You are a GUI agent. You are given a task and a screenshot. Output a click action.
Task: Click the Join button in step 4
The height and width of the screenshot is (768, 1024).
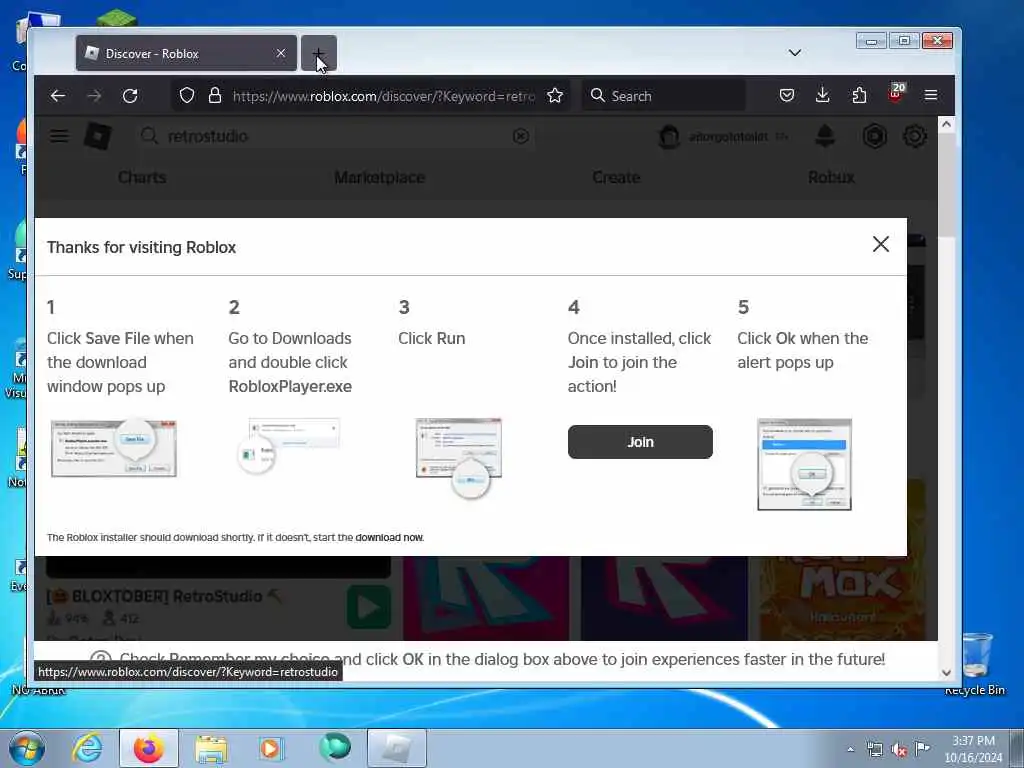point(640,442)
